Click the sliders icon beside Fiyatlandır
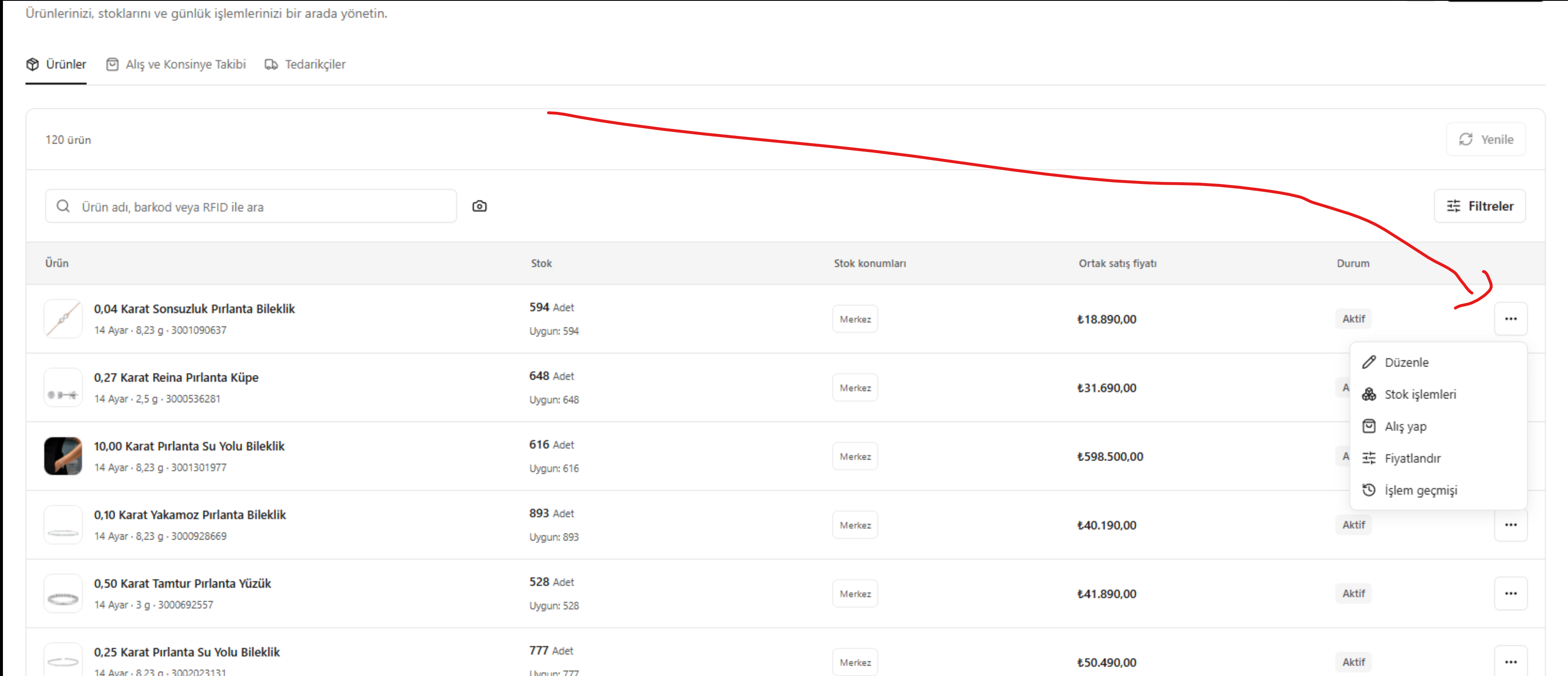 [x=1369, y=458]
